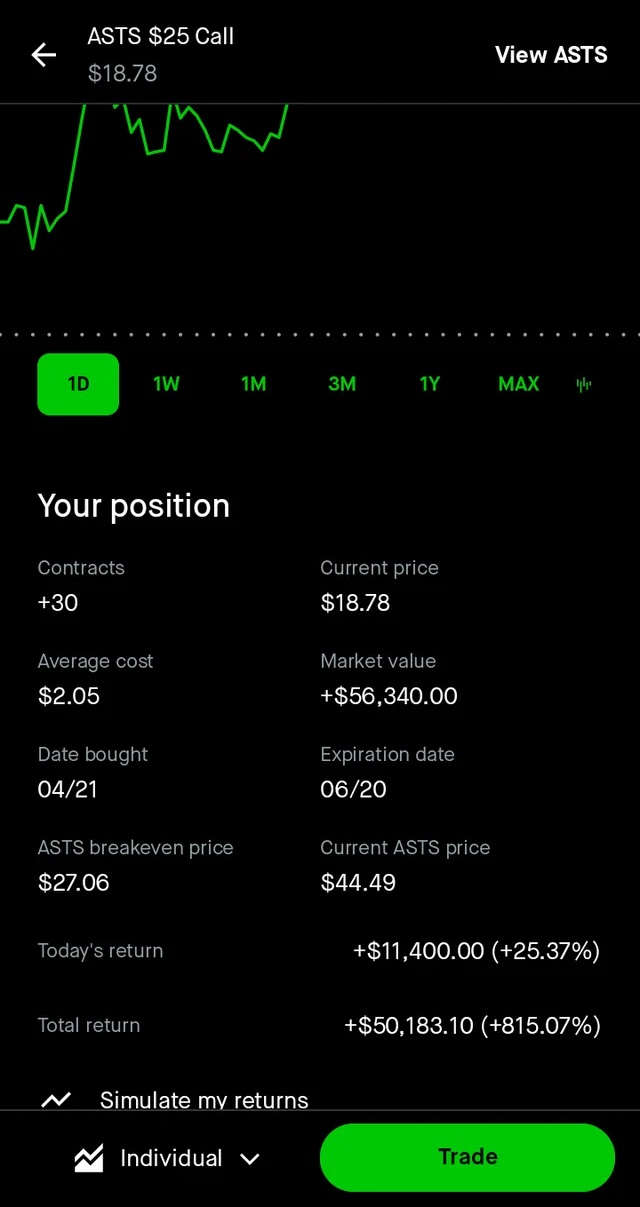The width and height of the screenshot is (640, 1207).
Task: Select the 3M chart range
Action: pos(342,384)
